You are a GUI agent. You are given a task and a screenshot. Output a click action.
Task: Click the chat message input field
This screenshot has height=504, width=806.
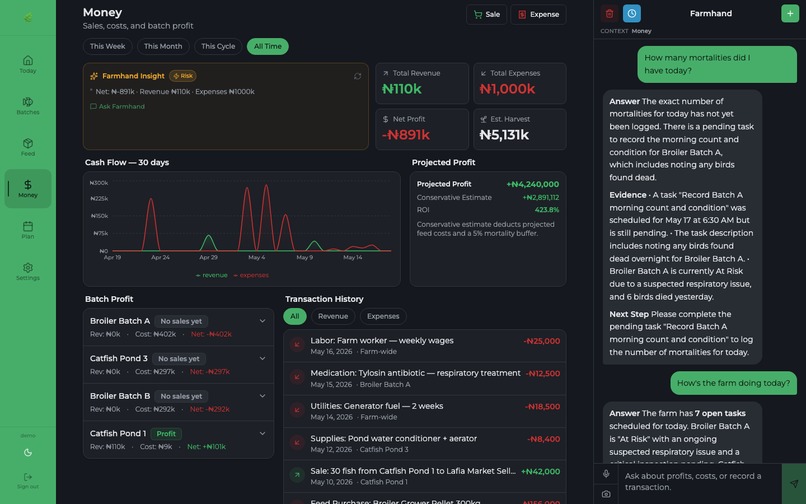pos(699,482)
